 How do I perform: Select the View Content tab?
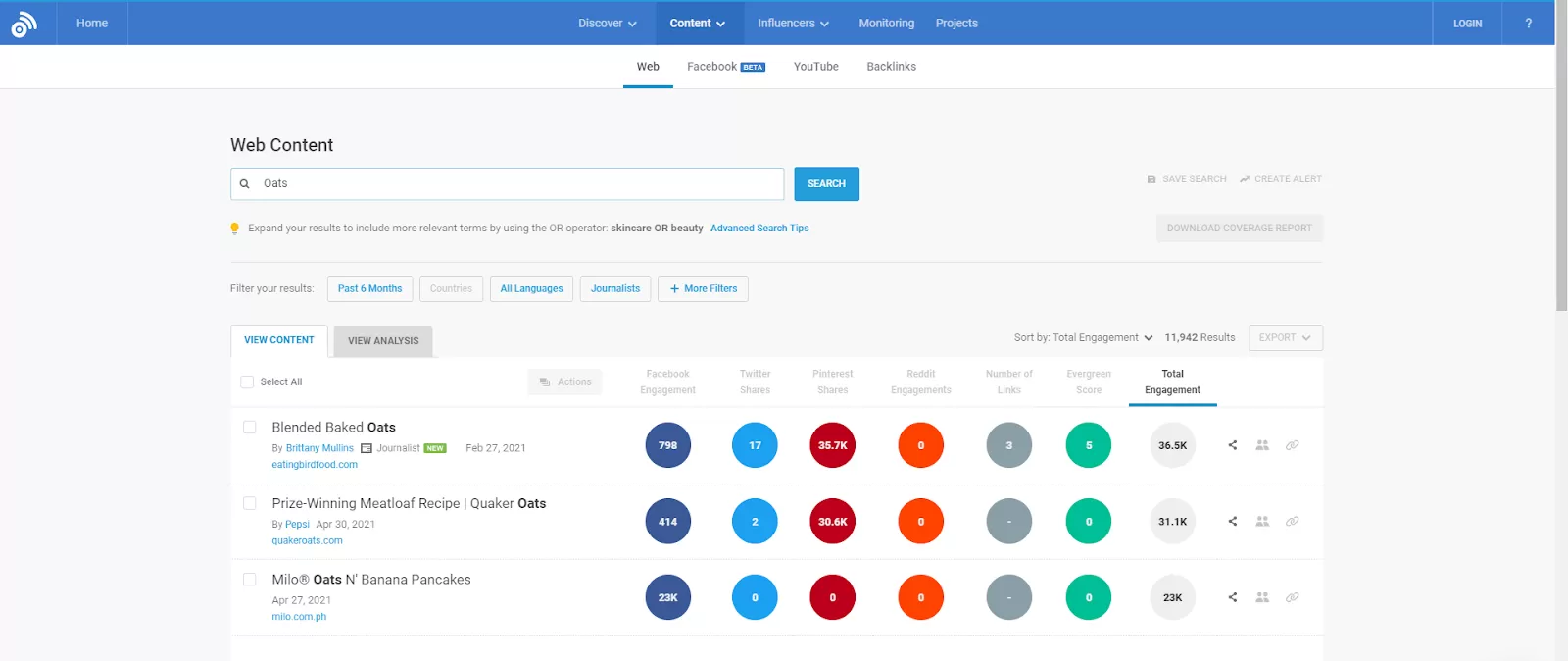point(279,340)
